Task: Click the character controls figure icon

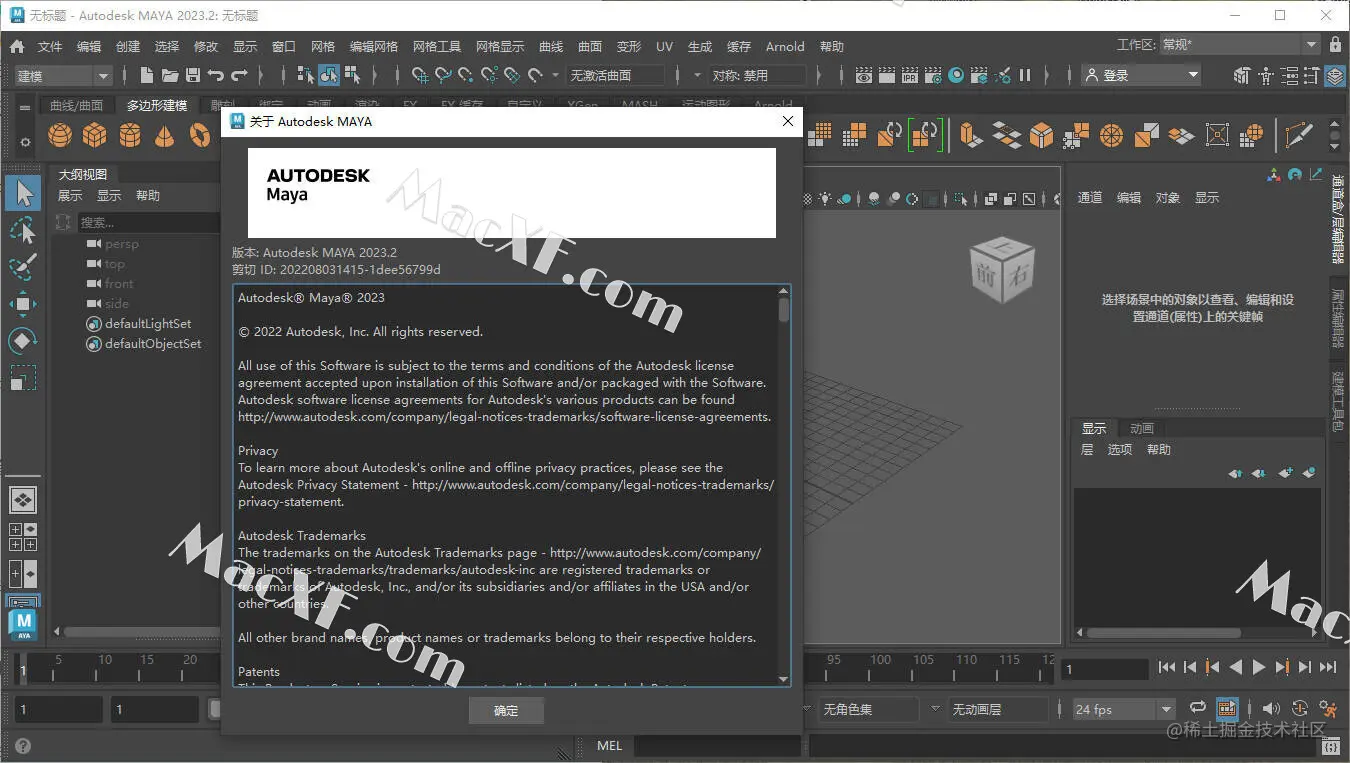Action: click(1266, 75)
